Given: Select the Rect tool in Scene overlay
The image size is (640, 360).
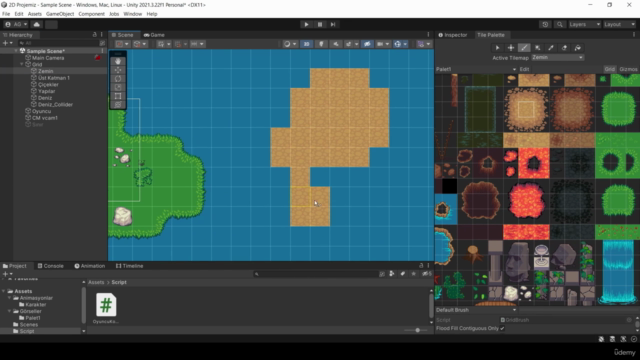Looking at the screenshot, I should coord(118,96).
